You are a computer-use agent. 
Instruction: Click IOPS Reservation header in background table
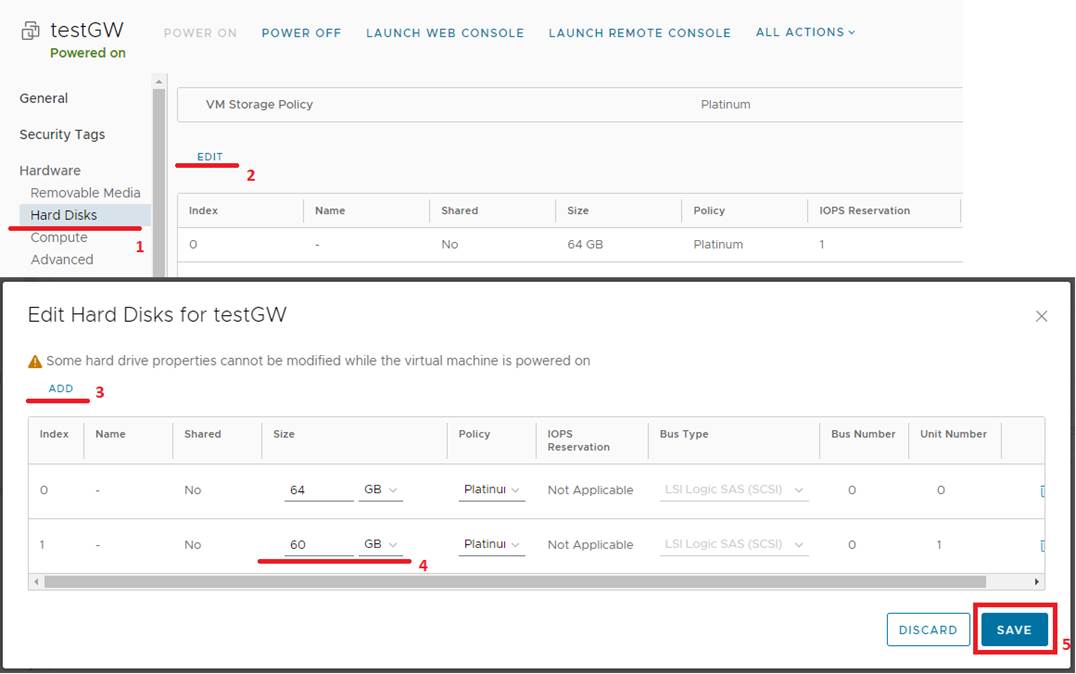point(865,211)
